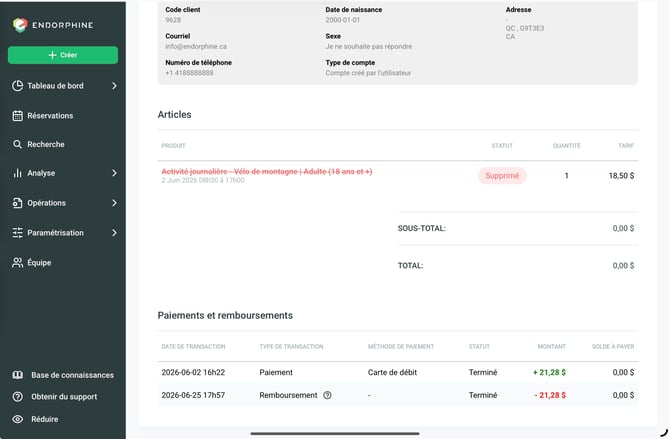This screenshot has height=439, width=670.
Task: Click the email info@endorphine.ca
Action: (x=196, y=46)
